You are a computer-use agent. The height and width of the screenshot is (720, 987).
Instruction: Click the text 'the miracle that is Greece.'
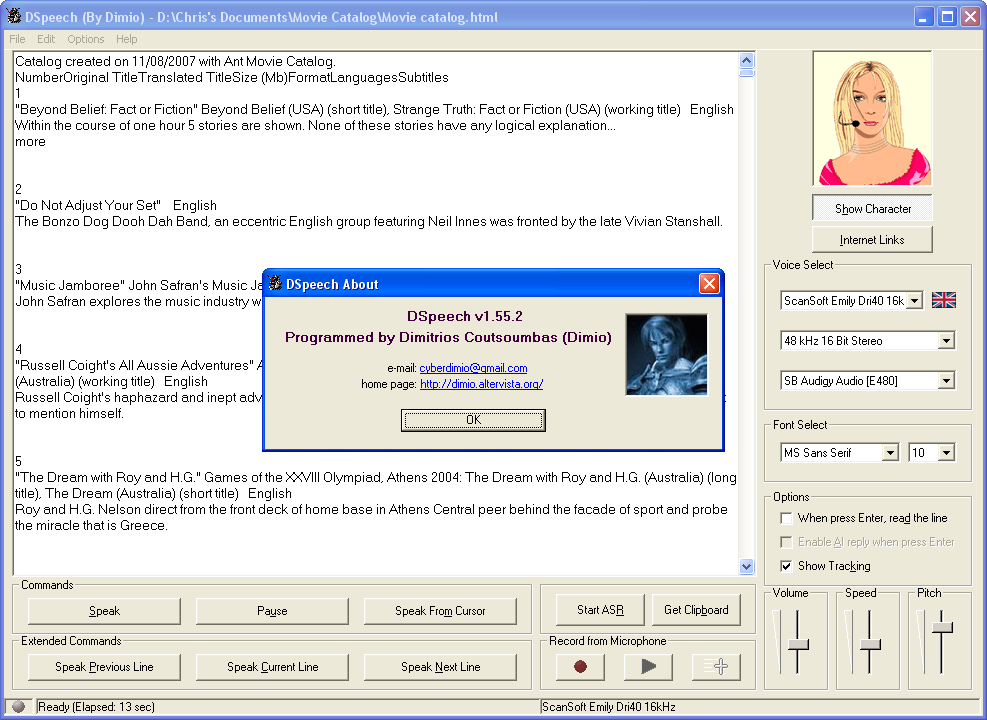(91, 526)
